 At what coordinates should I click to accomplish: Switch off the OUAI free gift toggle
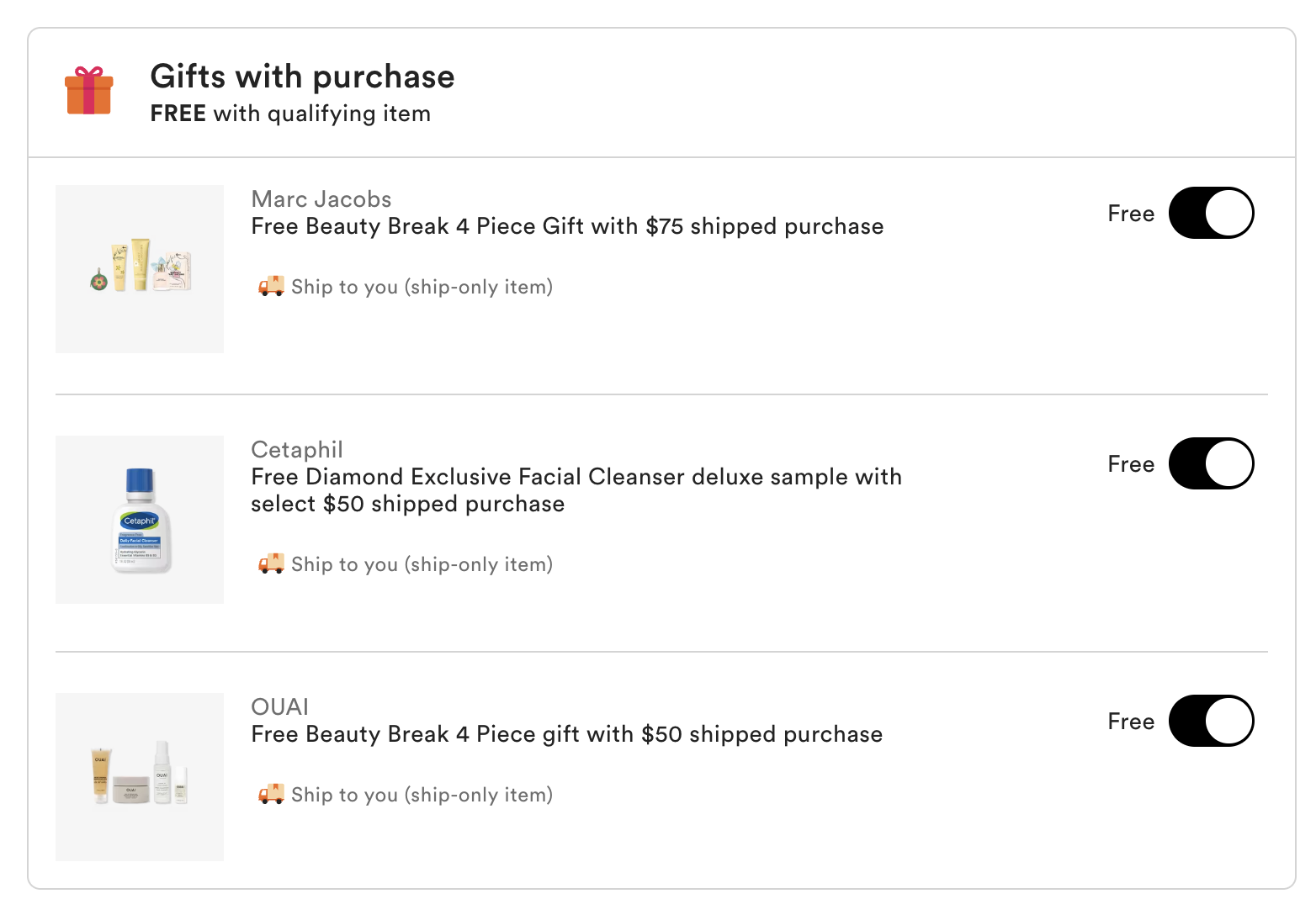(x=1211, y=721)
